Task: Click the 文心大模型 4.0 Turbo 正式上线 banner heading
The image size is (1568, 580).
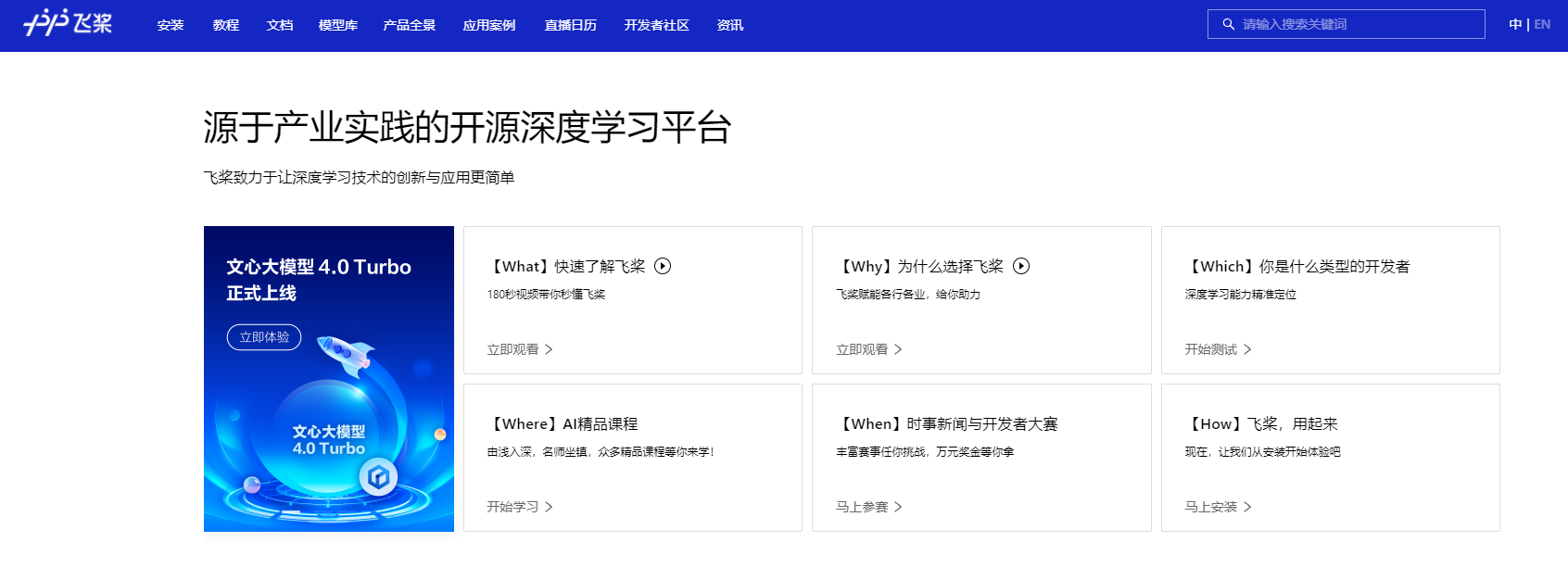Action: point(319,280)
